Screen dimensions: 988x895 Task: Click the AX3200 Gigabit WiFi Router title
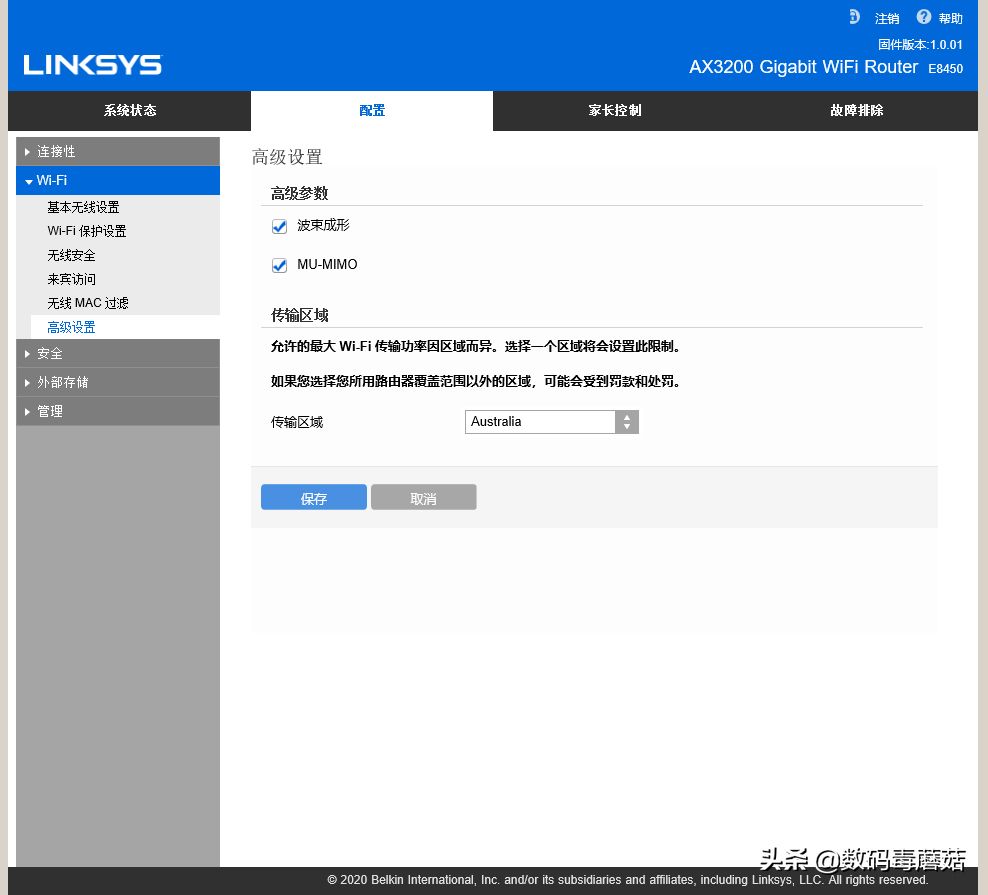803,67
